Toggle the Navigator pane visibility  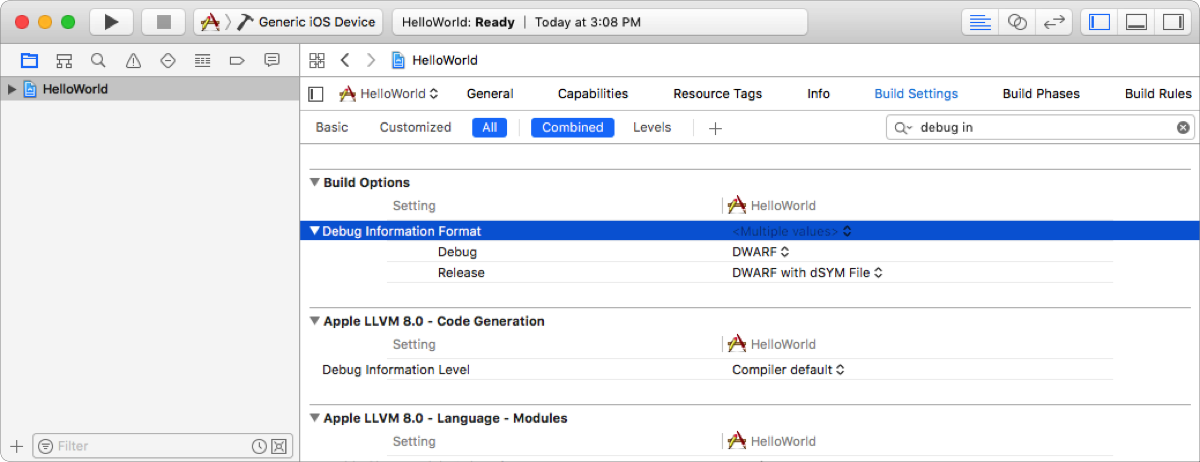[x=1100, y=22]
